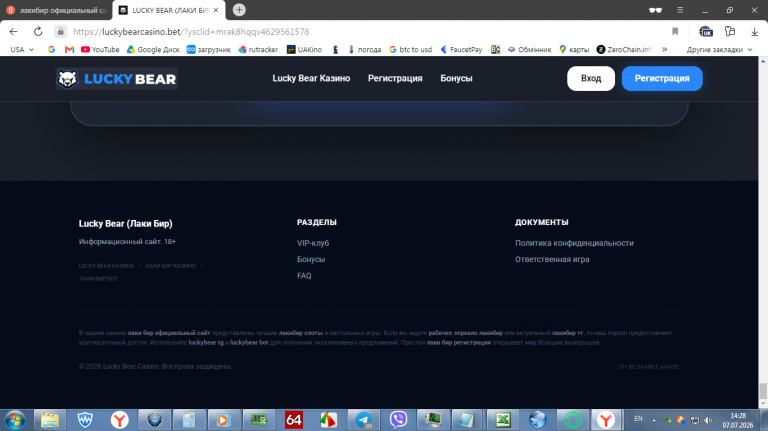Open the BC bookmark icon

[496, 49]
